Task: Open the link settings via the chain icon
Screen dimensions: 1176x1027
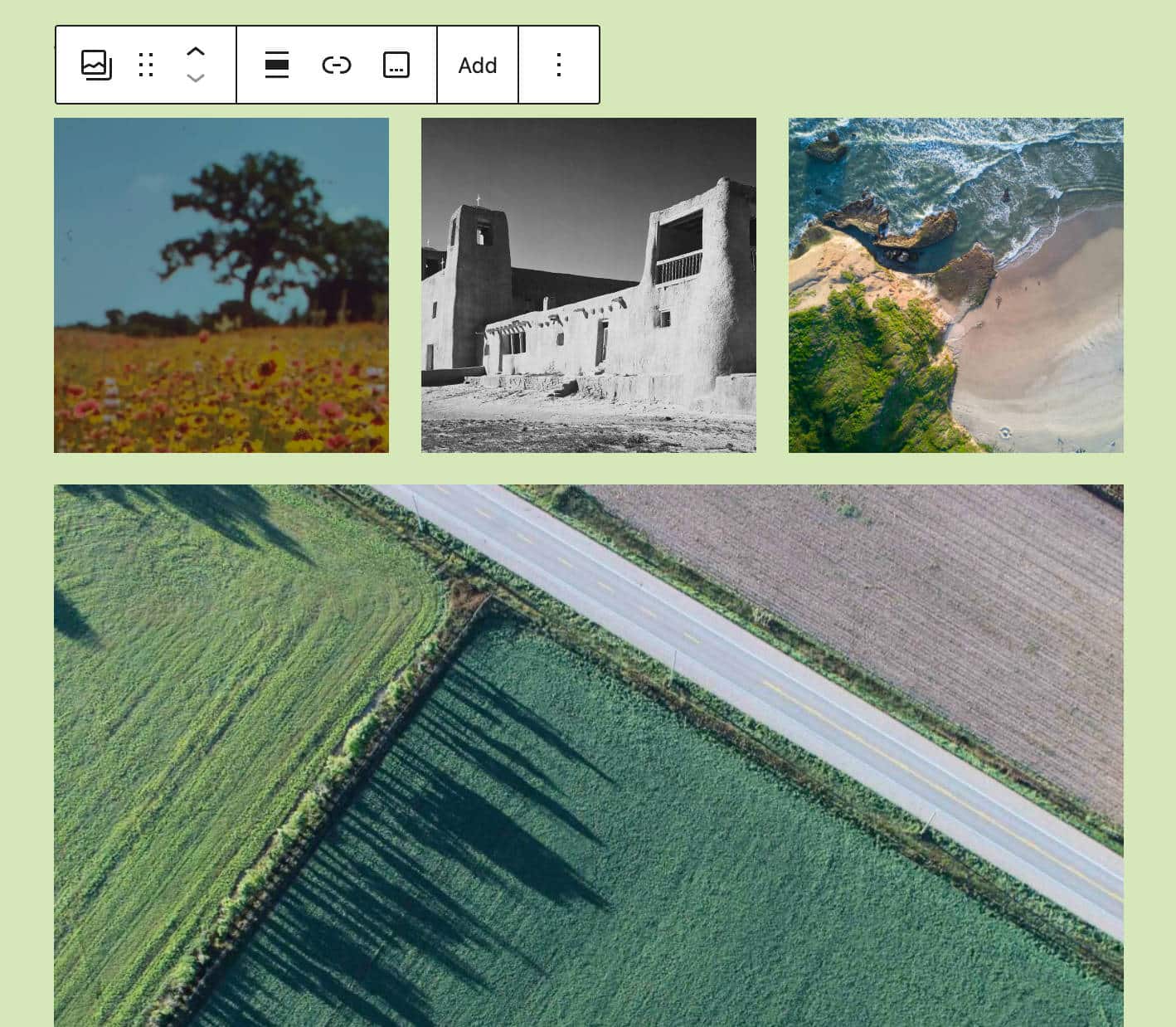Action: [336, 65]
